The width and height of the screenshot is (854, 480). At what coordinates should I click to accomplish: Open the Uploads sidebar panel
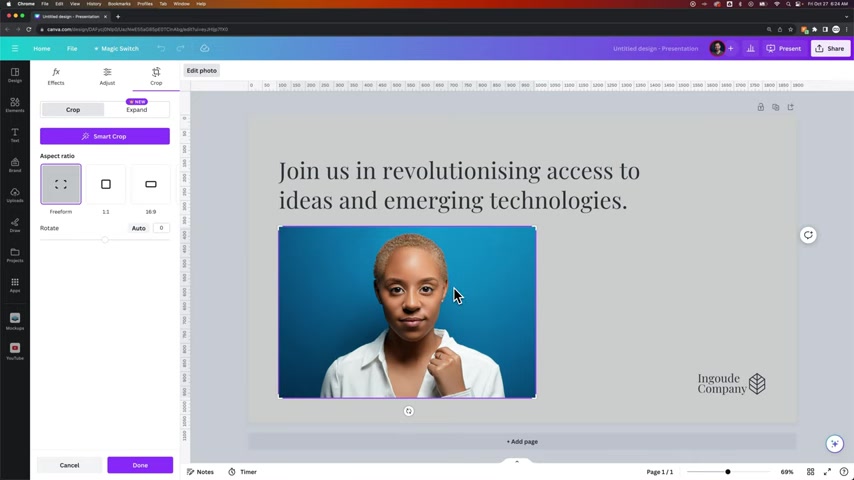coord(15,195)
